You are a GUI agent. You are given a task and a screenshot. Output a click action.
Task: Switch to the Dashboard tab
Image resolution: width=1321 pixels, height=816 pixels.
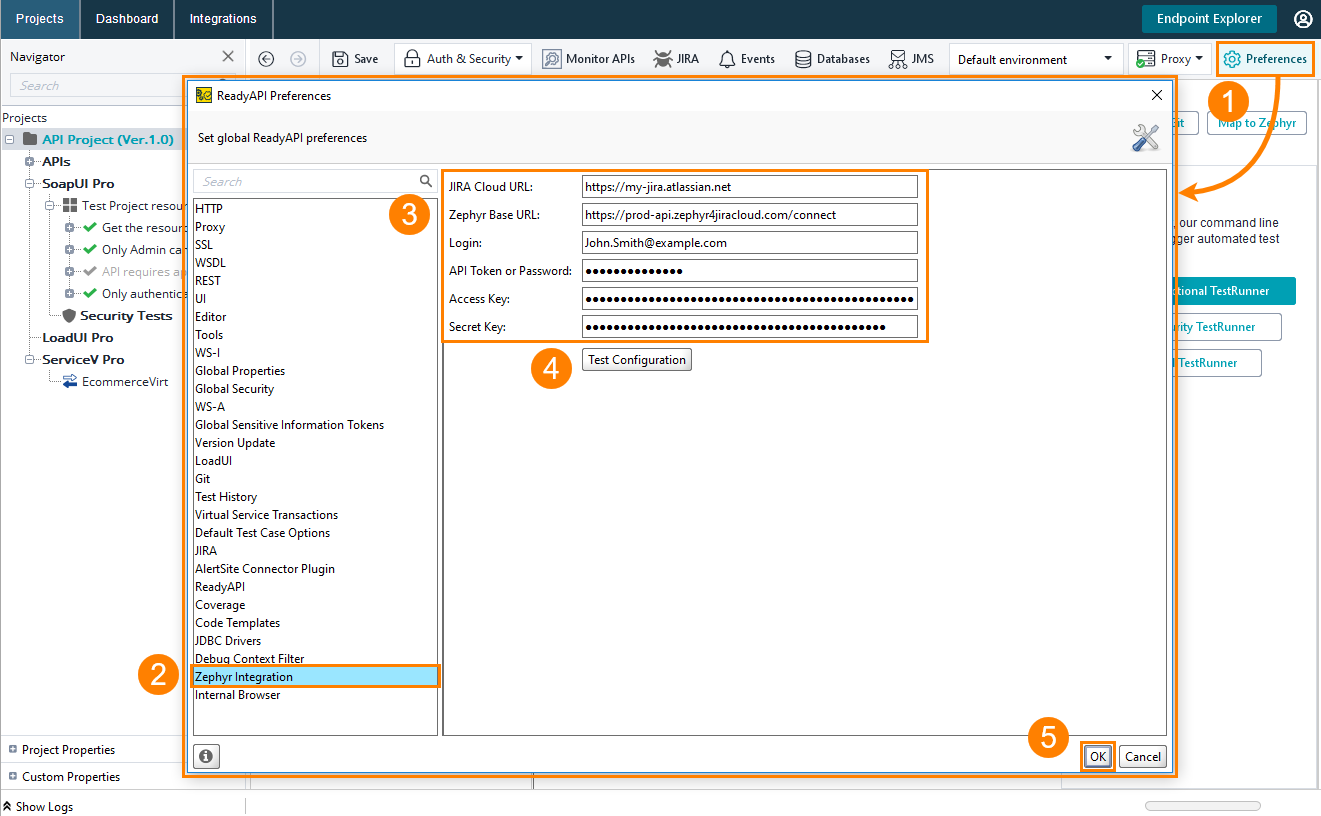point(127,19)
